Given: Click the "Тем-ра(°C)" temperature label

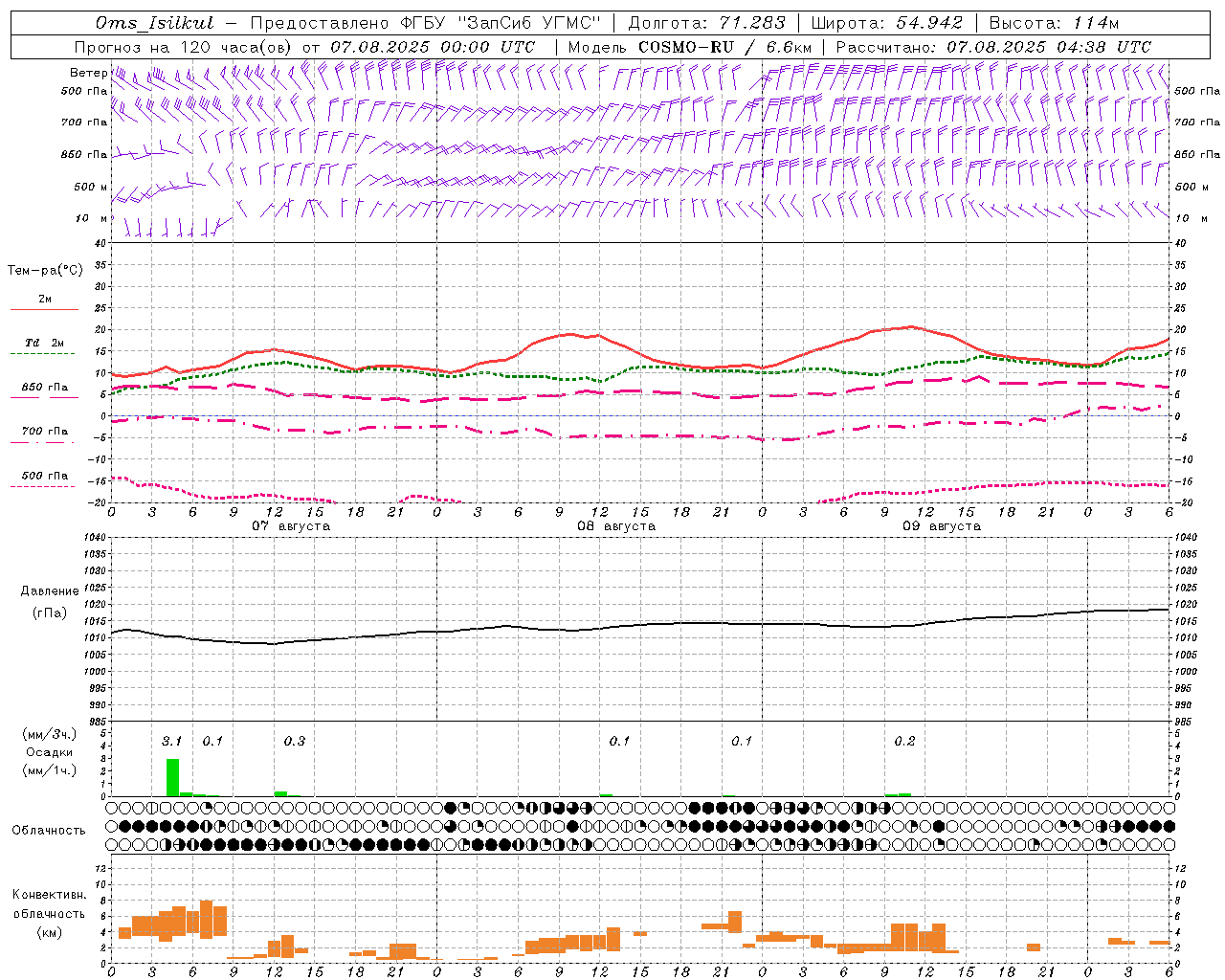Looking at the screenshot, I should click(x=45, y=270).
